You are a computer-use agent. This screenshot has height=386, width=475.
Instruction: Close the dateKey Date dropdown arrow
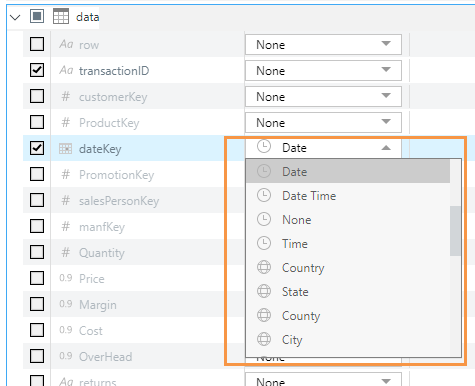386,148
